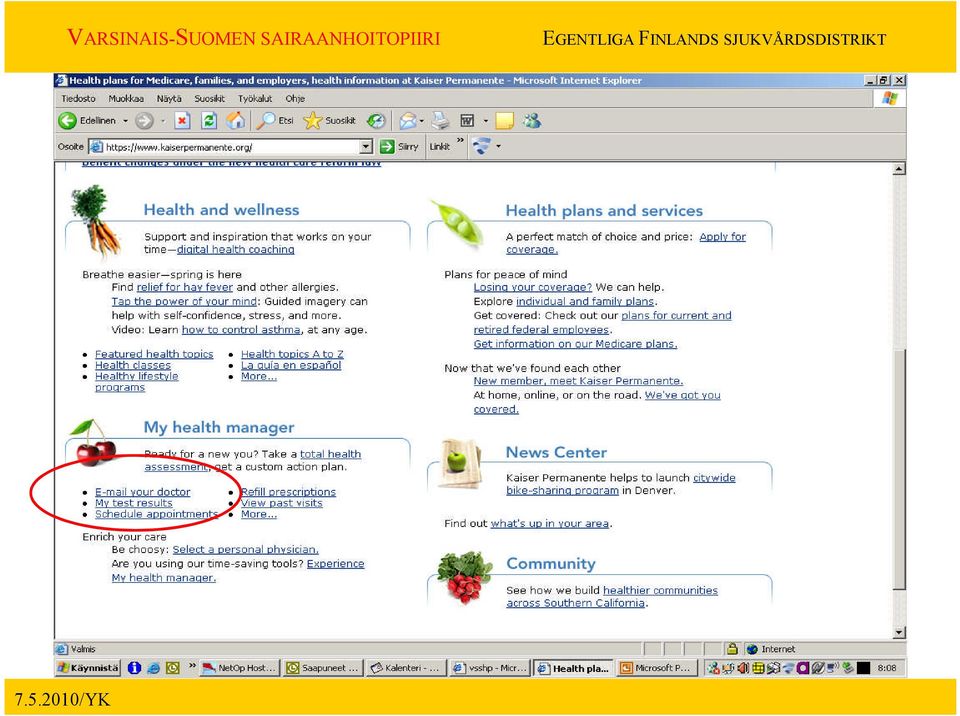Open the Käynnistä start button
The width and height of the screenshot is (960, 716).
(89, 668)
